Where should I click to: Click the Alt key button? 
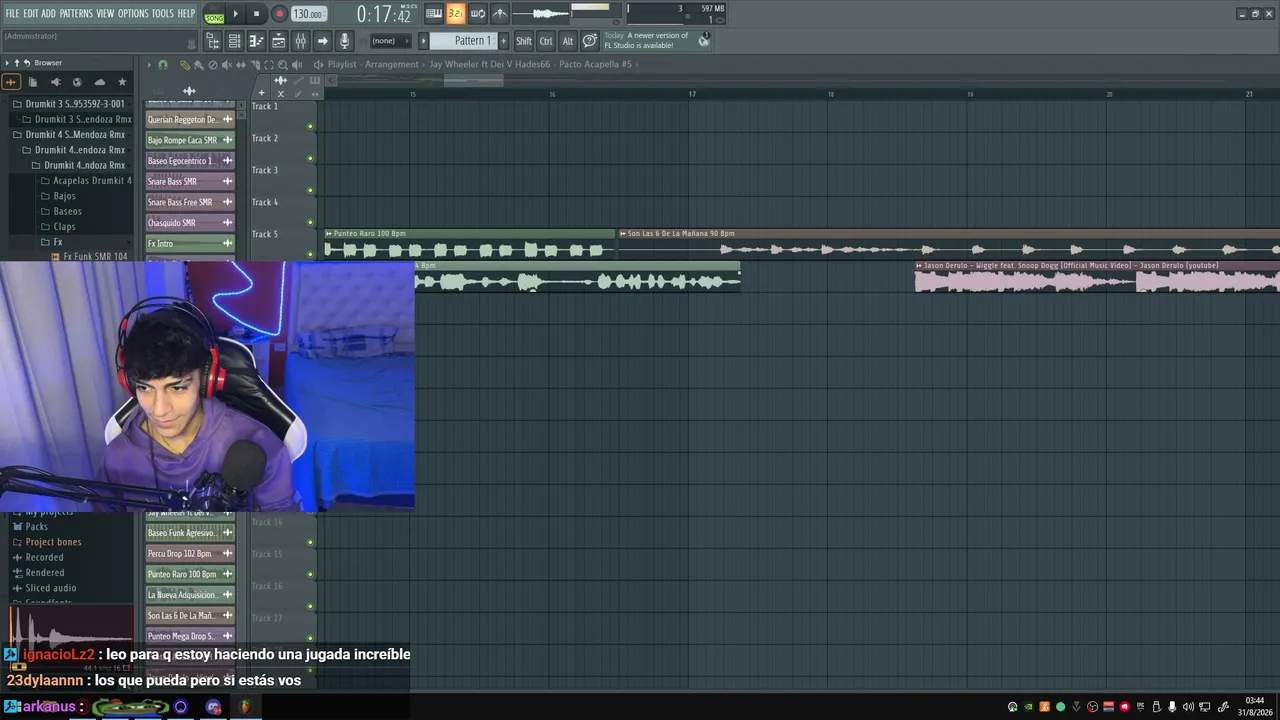[x=568, y=41]
